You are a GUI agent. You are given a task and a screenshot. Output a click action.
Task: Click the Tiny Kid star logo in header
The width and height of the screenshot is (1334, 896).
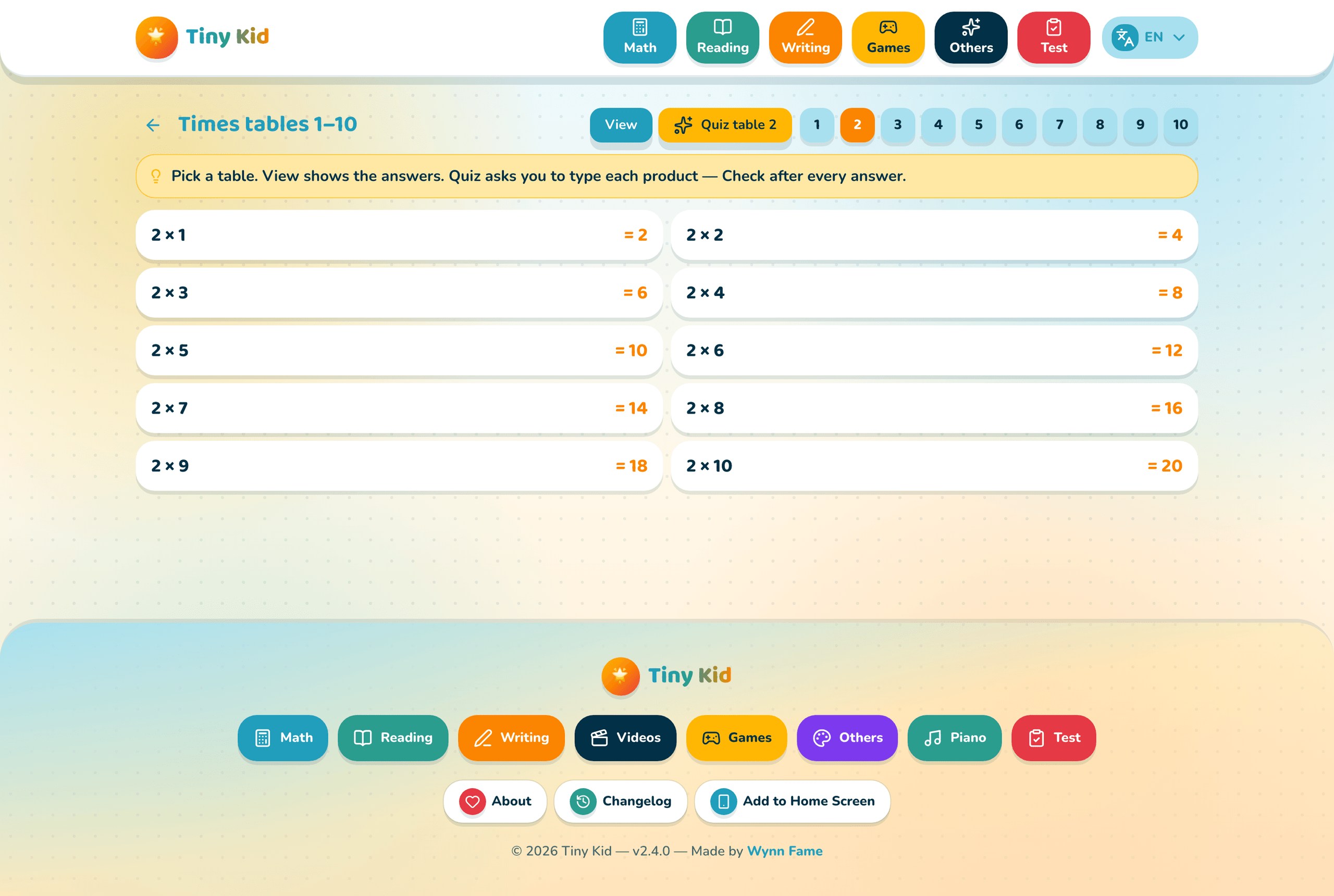tap(157, 37)
